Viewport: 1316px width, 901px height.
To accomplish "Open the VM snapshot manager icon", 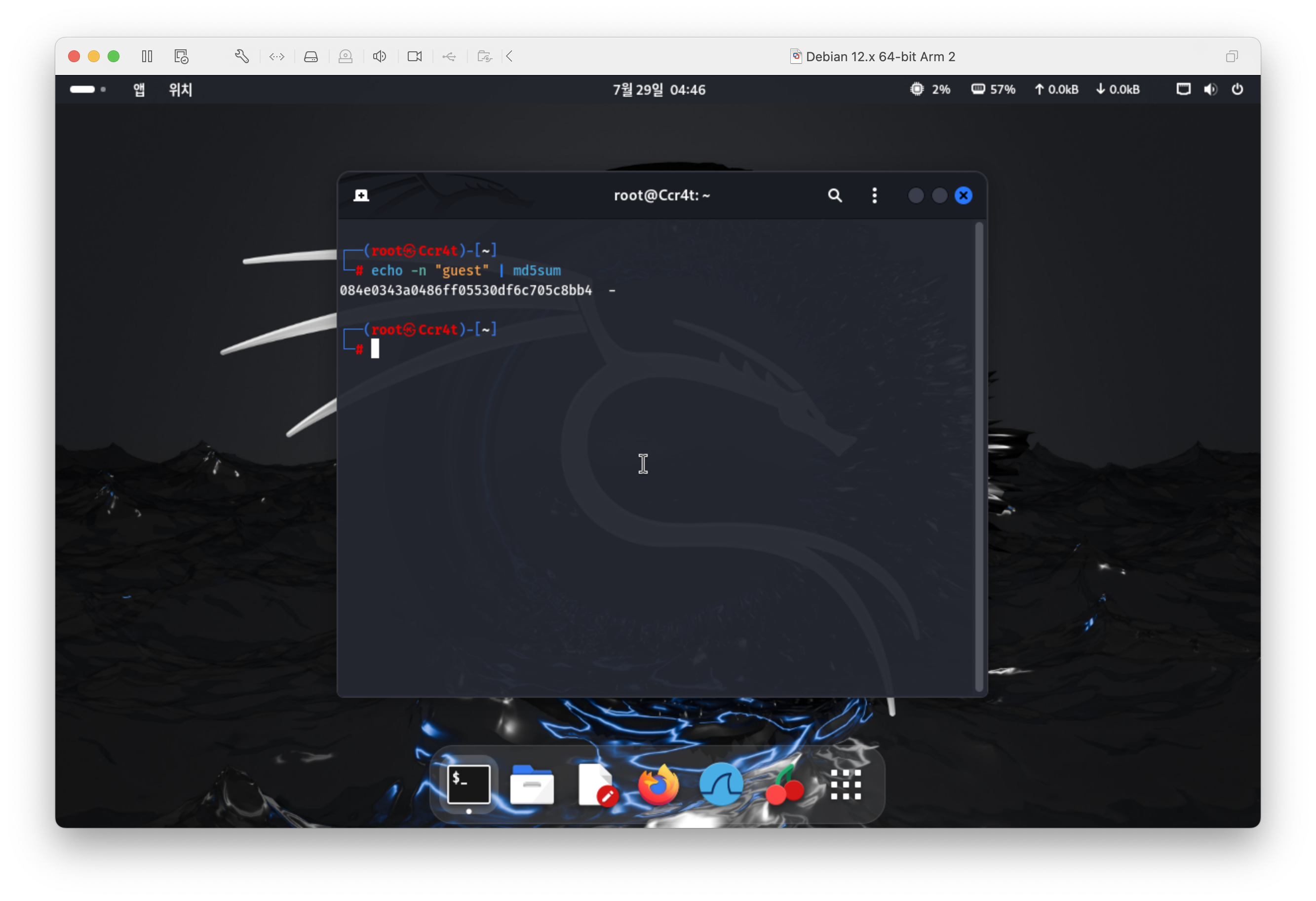I will [181, 57].
